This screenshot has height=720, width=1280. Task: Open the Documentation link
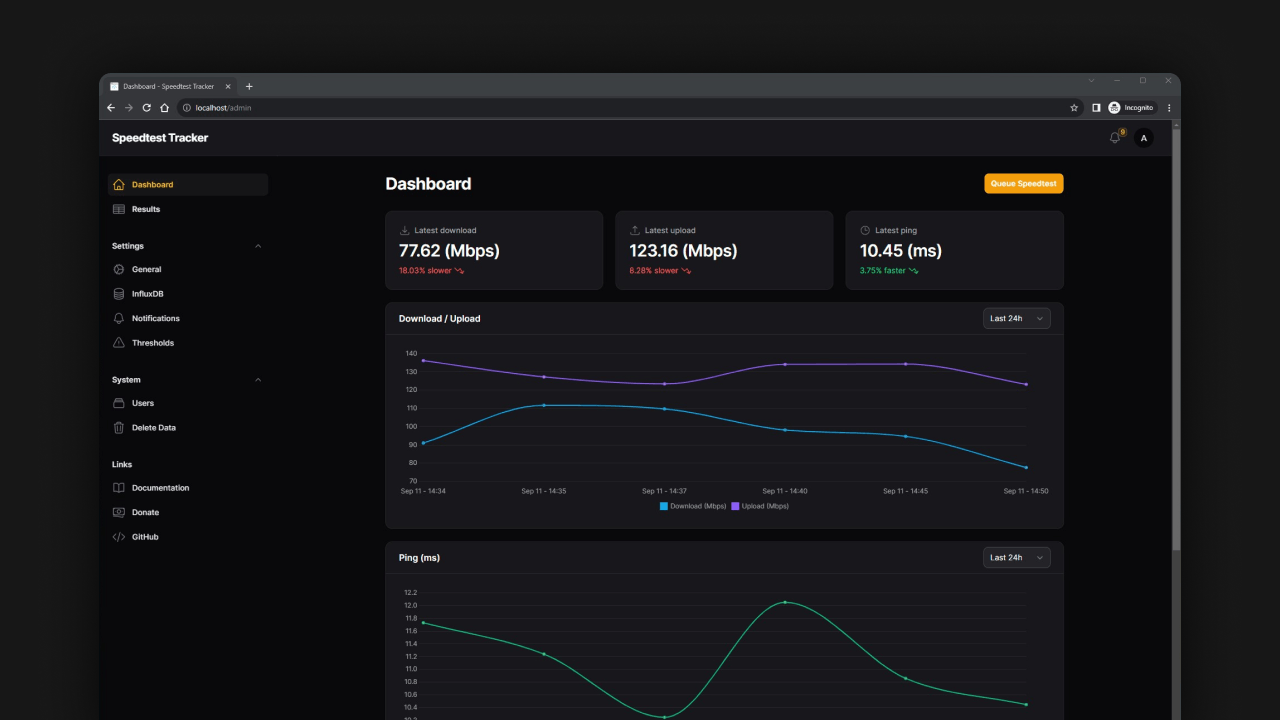(x=160, y=488)
